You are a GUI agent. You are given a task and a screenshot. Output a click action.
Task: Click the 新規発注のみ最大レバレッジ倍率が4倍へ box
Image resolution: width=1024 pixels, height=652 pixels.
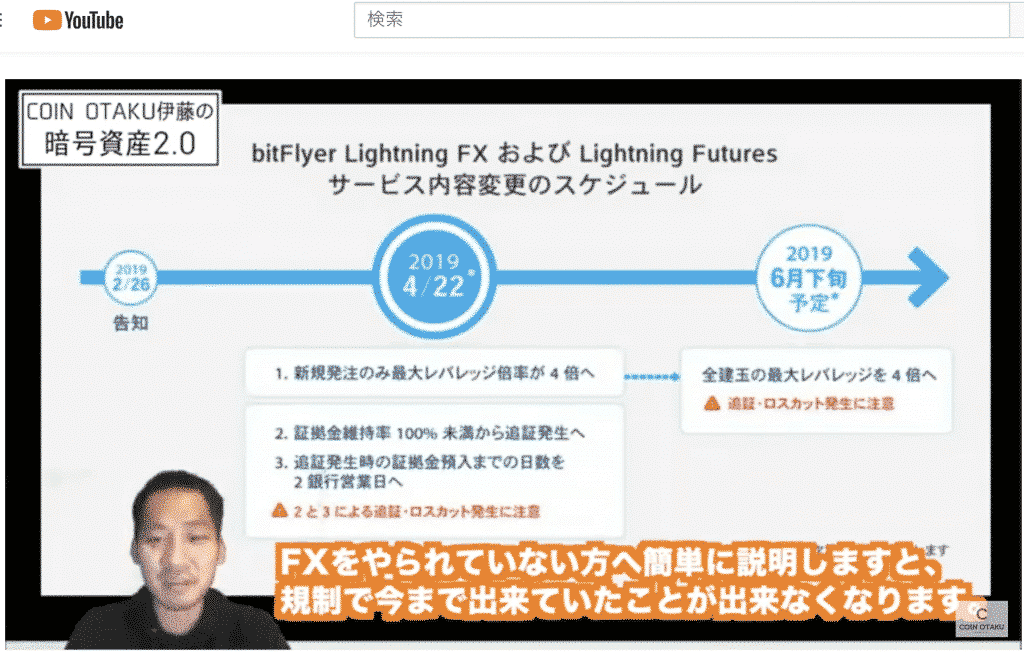pyautogui.click(x=434, y=373)
